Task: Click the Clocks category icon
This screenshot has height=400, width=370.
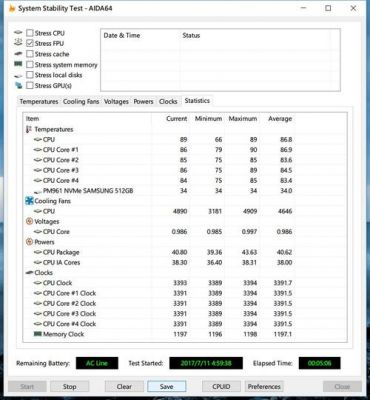Action: tap(30, 273)
